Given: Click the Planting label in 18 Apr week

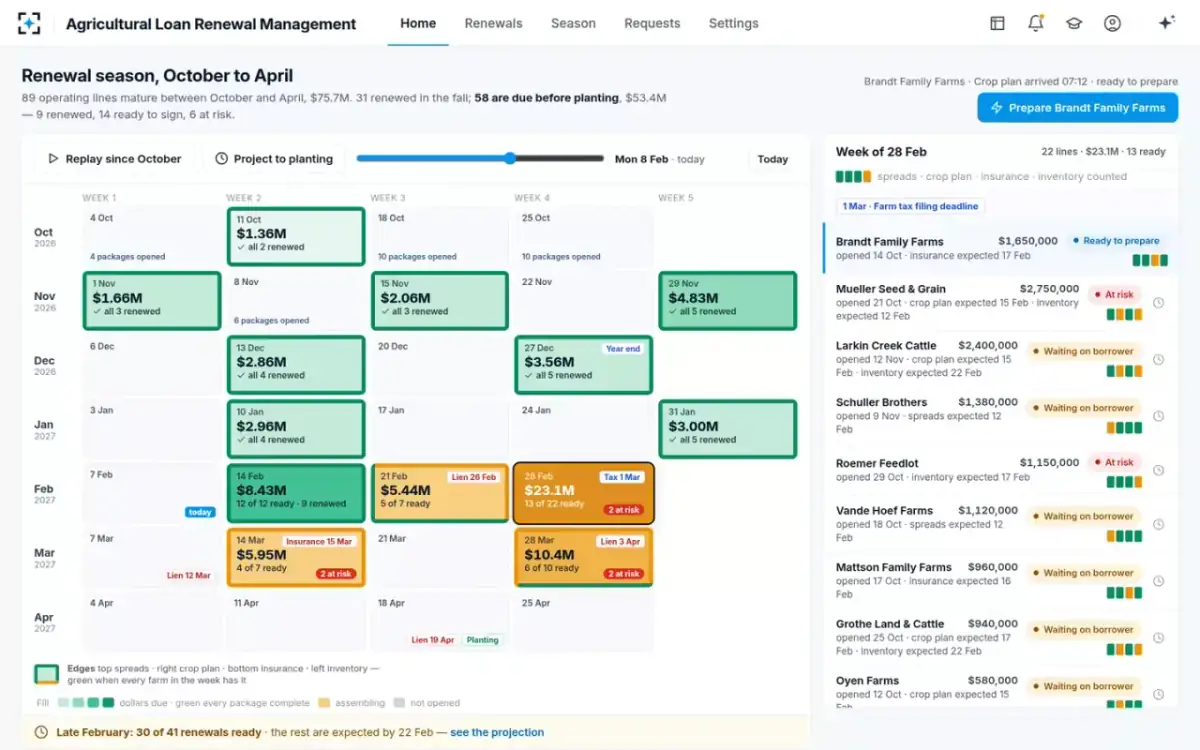Looking at the screenshot, I should [483, 640].
